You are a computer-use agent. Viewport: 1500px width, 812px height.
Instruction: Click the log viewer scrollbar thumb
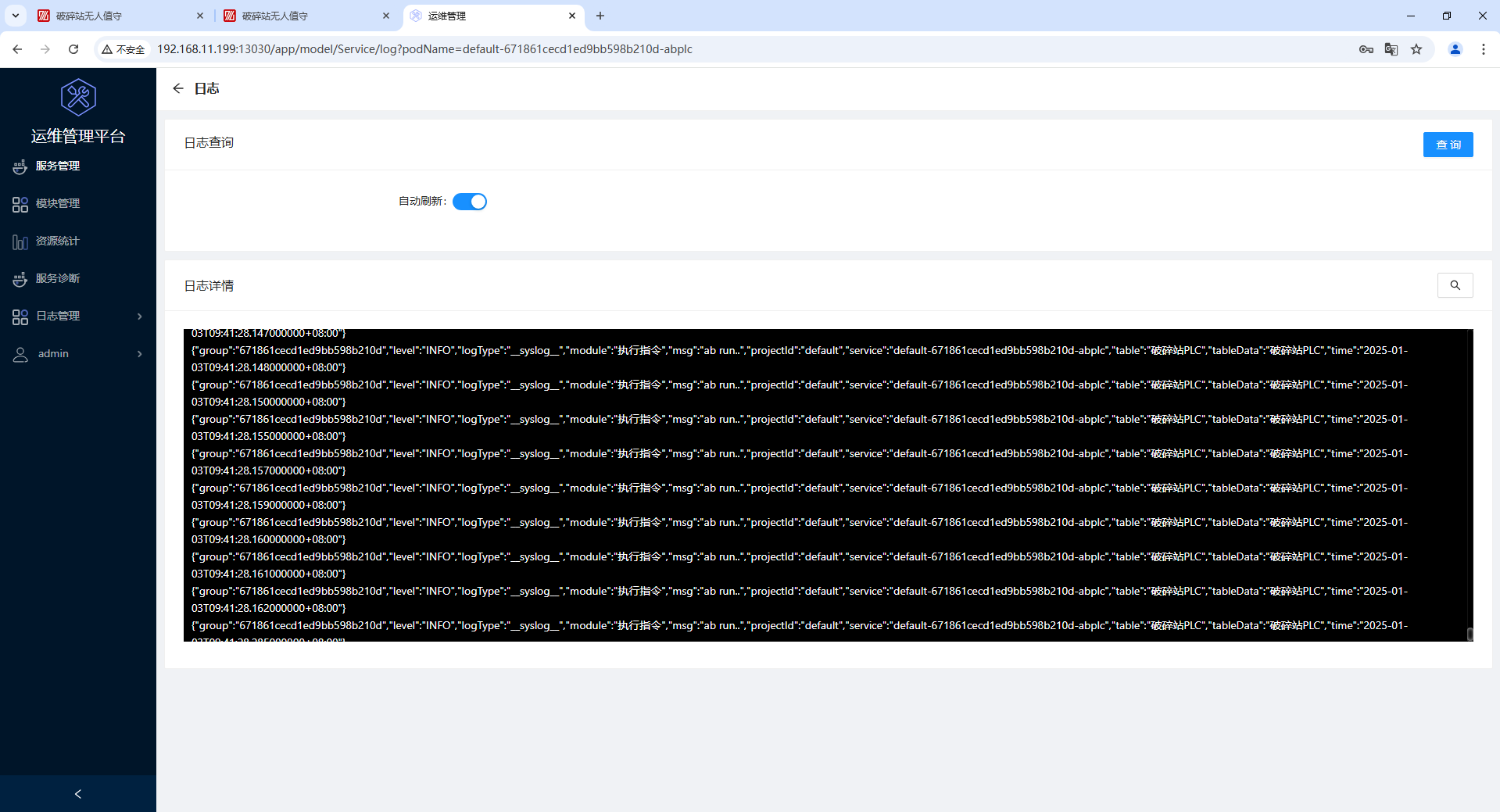pos(1470,634)
